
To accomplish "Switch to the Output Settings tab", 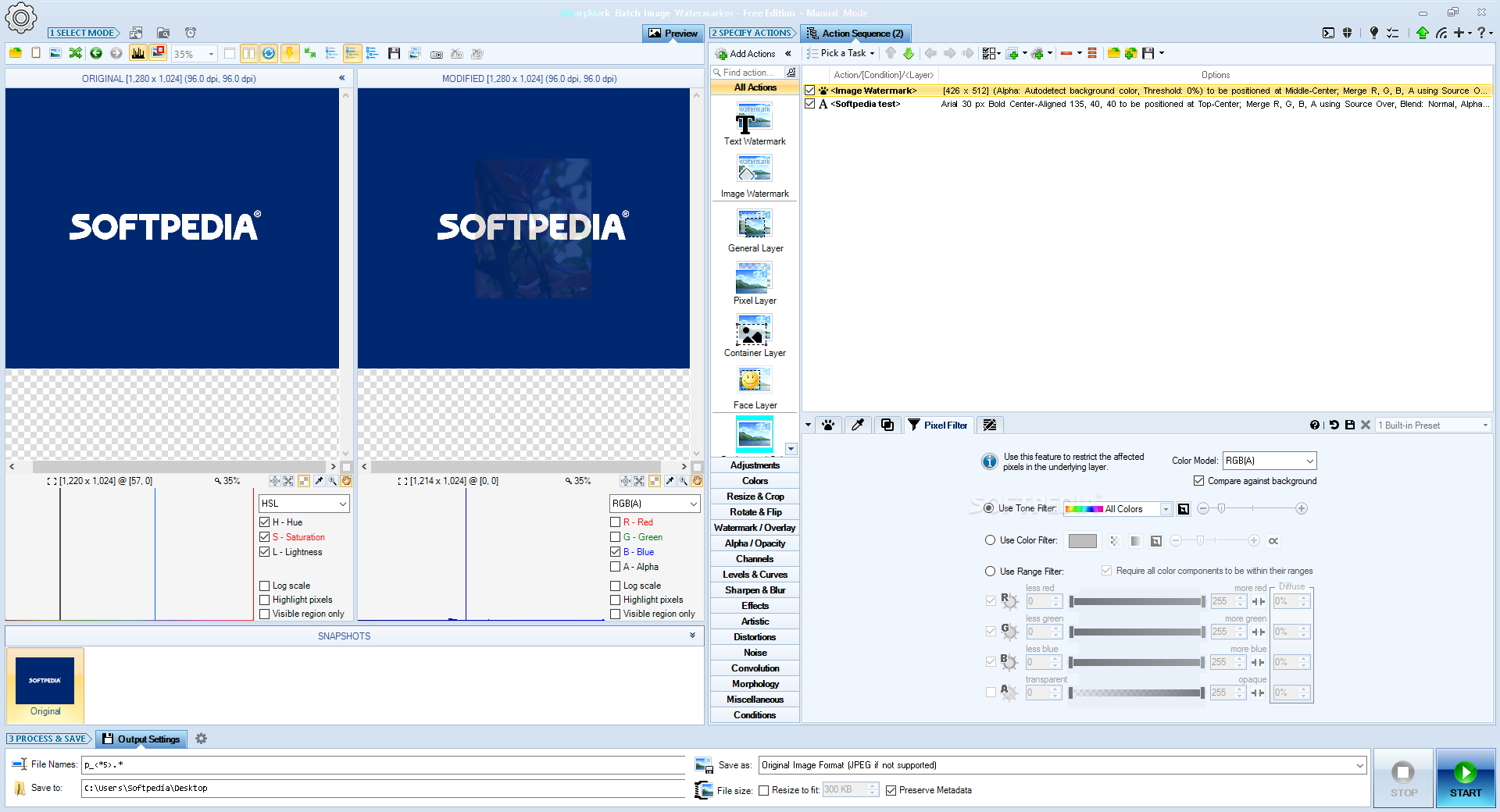I will 141,739.
